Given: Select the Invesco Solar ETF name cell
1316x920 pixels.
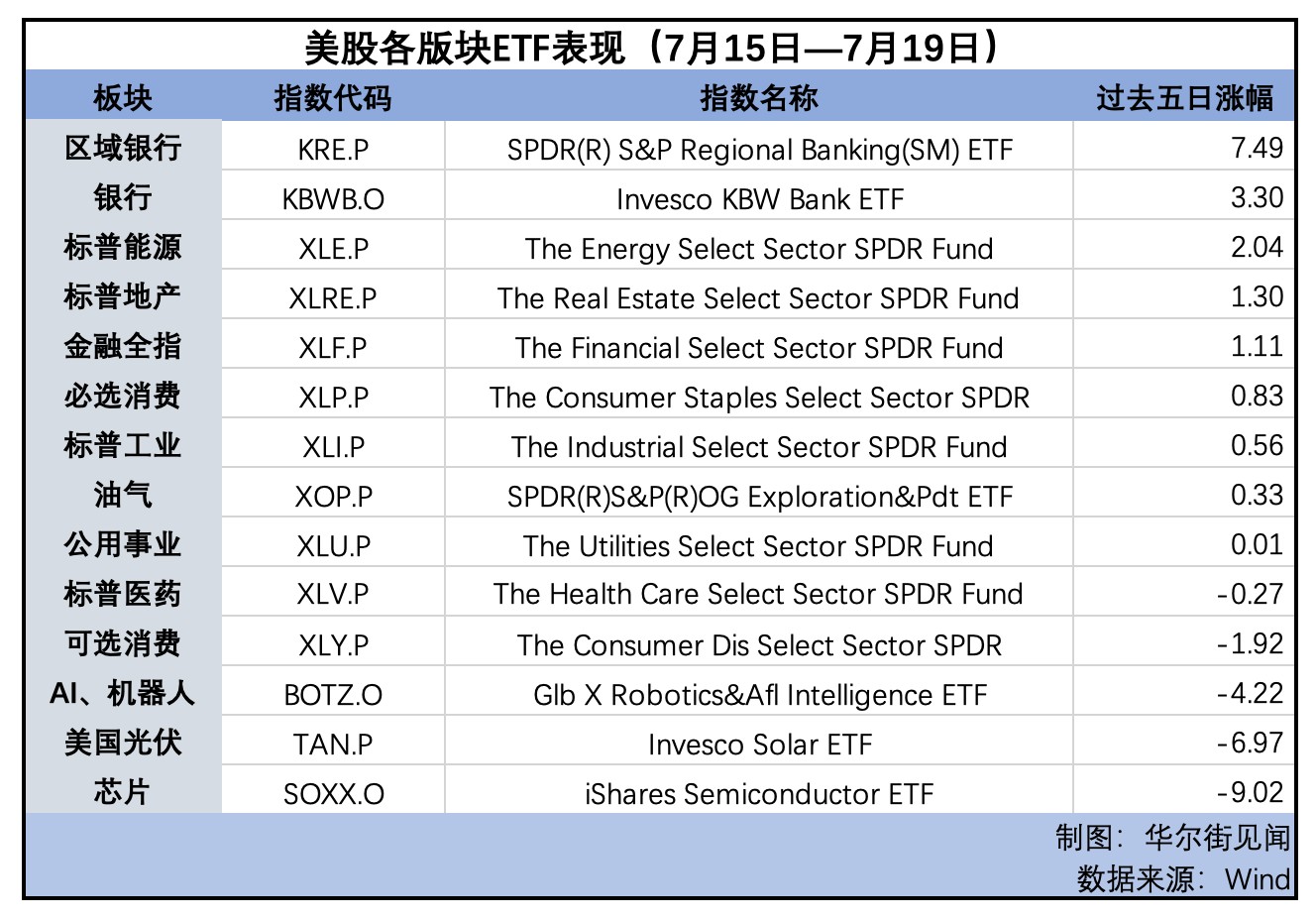Looking at the screenshot, I should [759, 745].
